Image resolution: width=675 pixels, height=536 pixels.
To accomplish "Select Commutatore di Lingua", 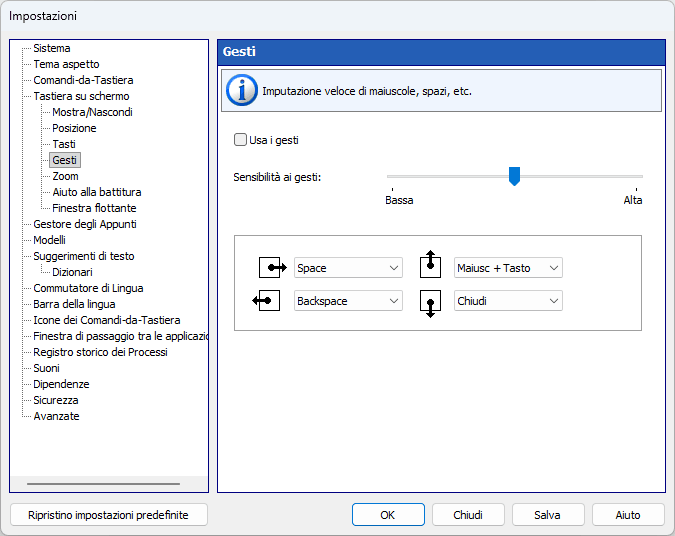I will point(88,288).
